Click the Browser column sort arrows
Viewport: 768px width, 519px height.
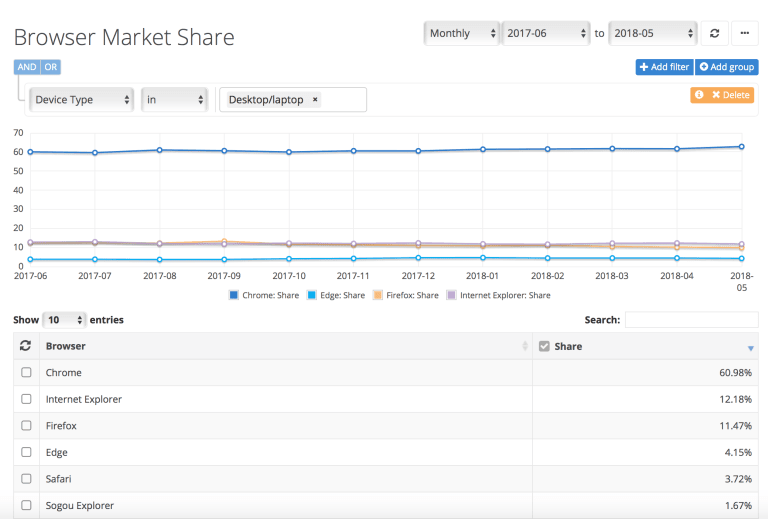525,346
